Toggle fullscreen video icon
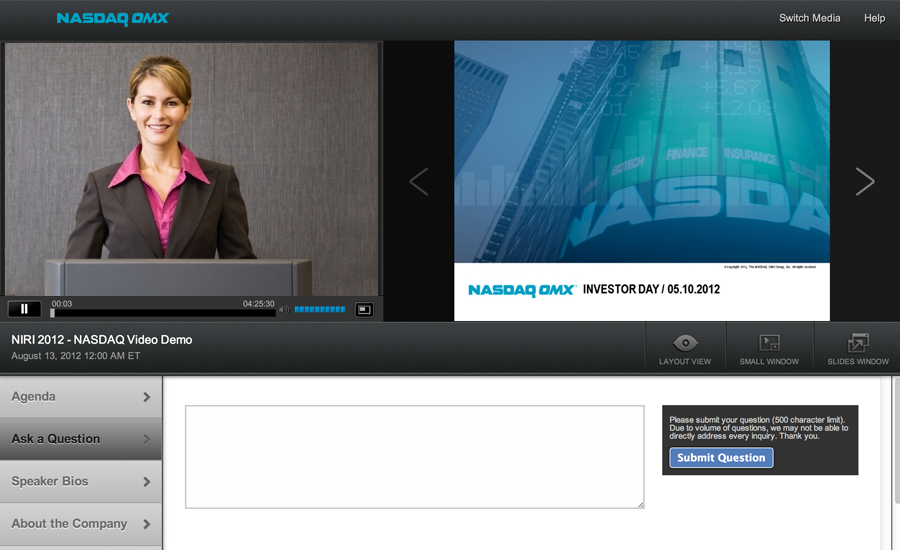This screenshot has height=550, width=900. coord(364,309)
